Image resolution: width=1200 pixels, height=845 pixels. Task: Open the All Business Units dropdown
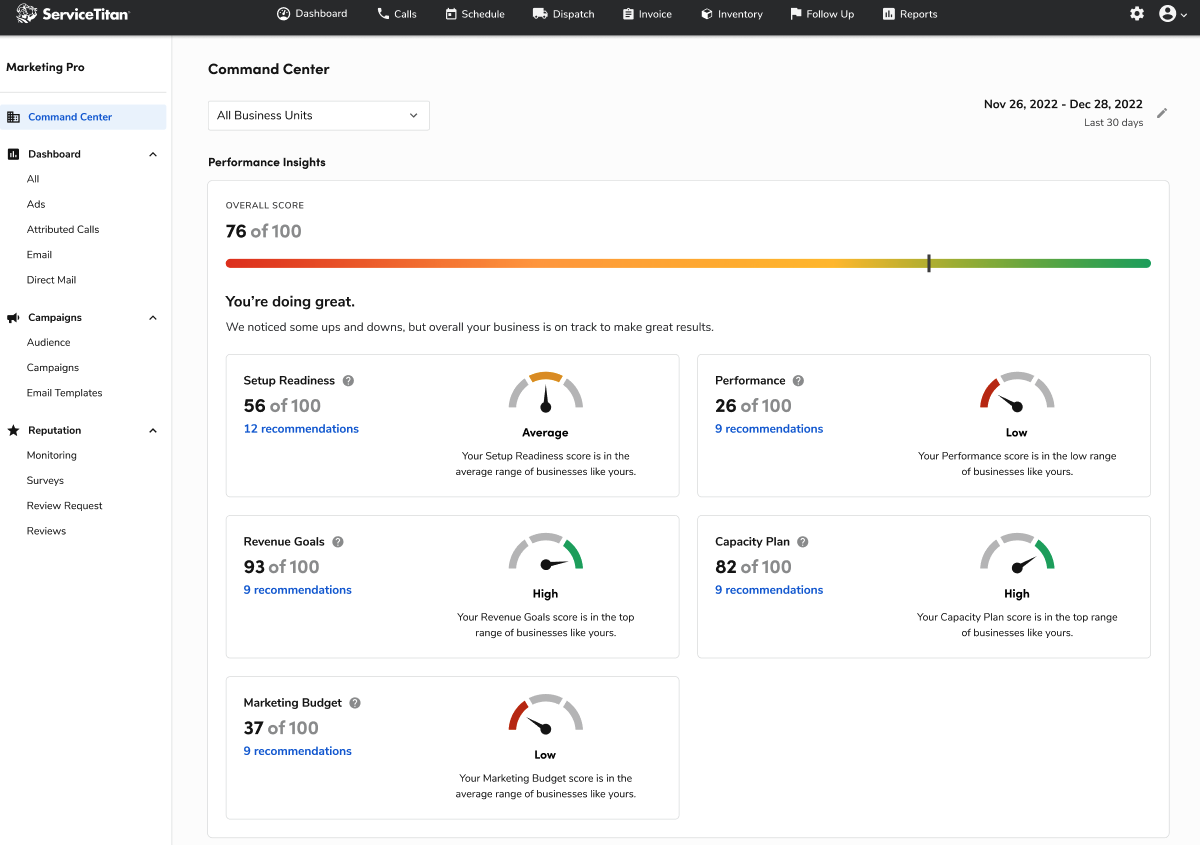[318, 116]
